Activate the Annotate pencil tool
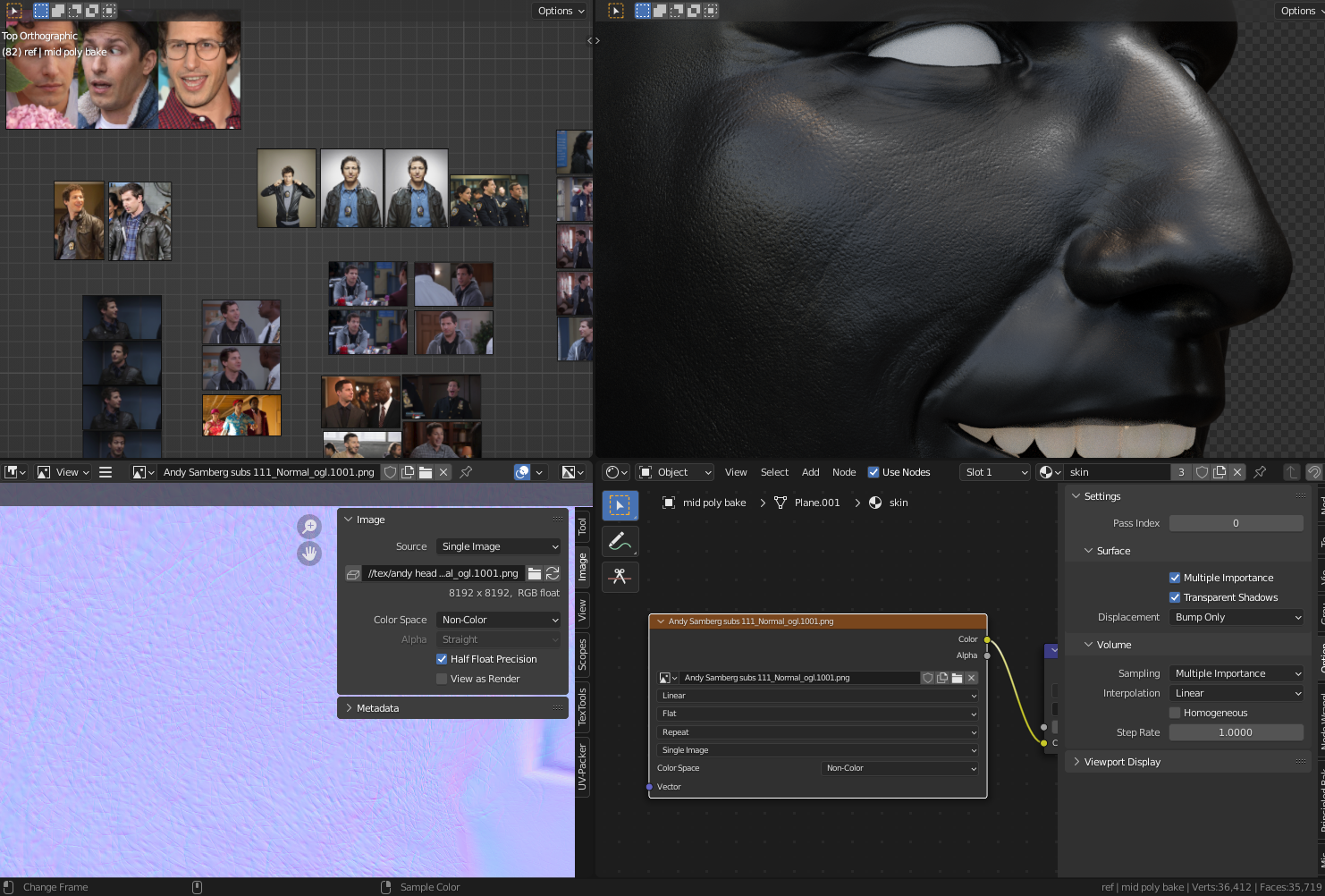1325x896 pixels. [x=620, y=541]
